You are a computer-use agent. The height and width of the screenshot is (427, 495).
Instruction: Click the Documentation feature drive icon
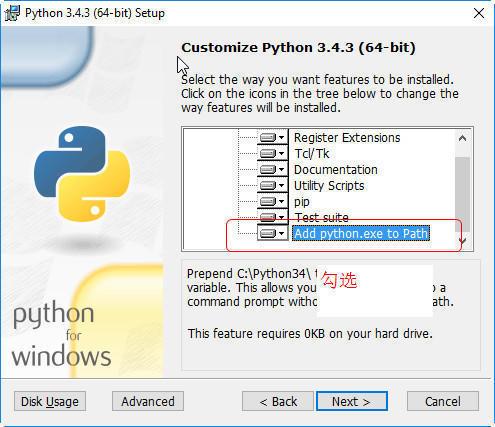(x=272, y=169)
